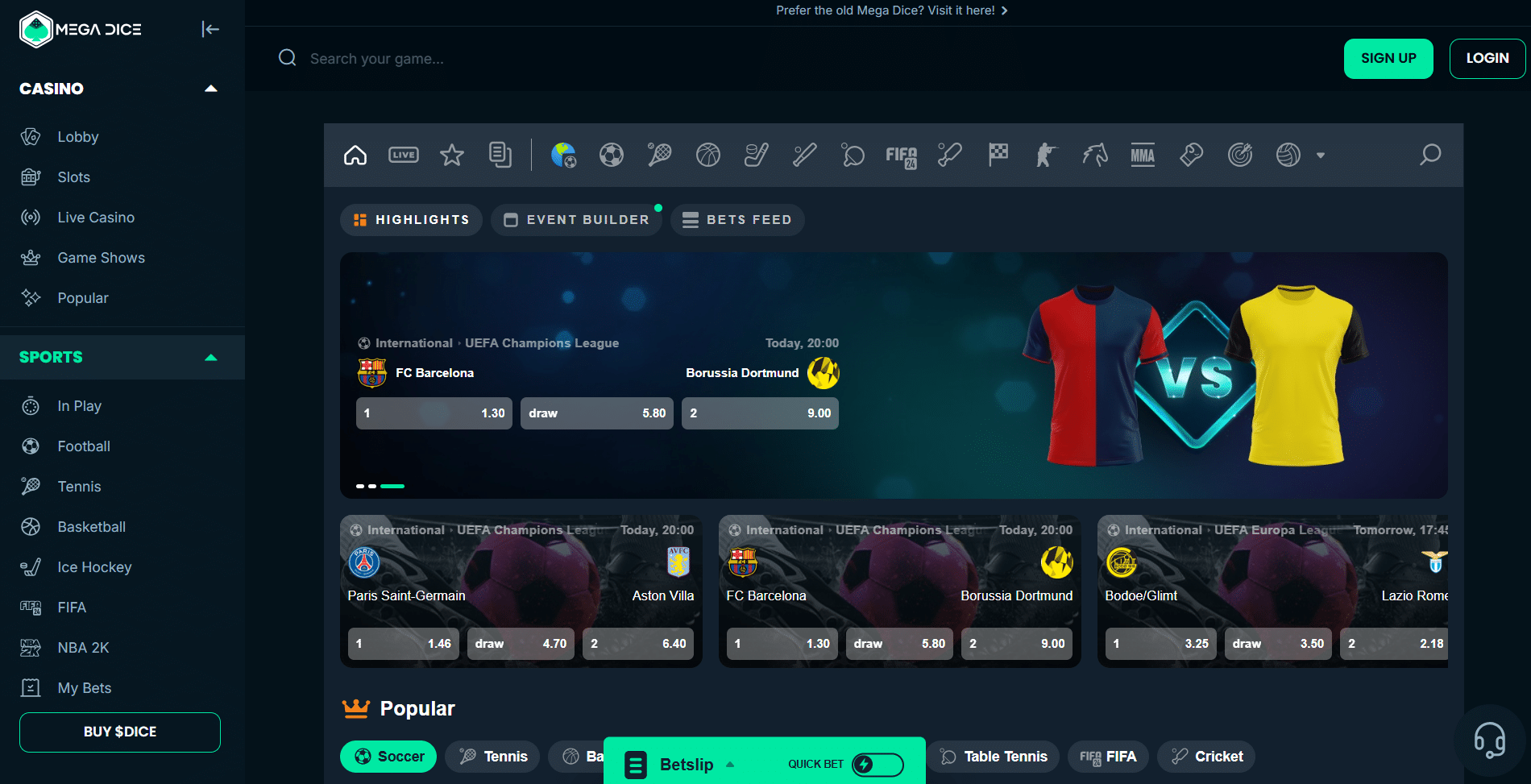This screenshot has height=784, width=1531.
Task: Select tennis racket icon in sports bar
Action: (660, 155)
